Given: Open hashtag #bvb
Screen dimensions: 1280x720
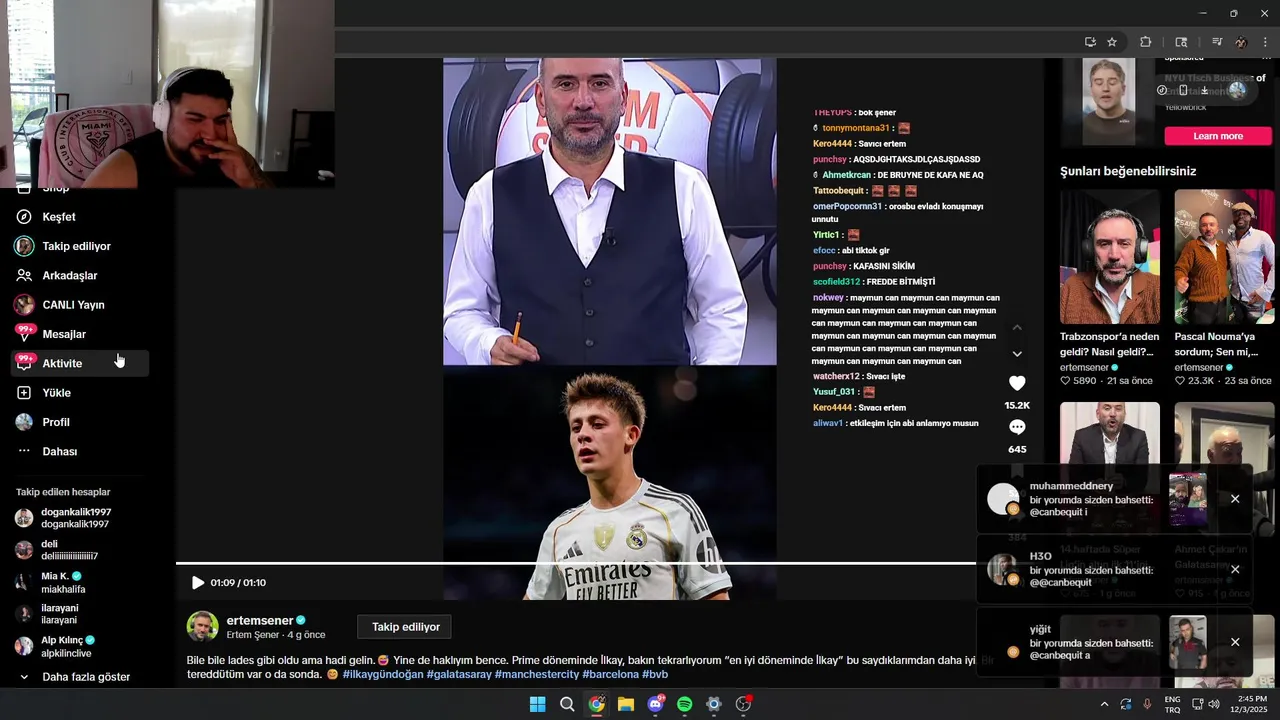Looking at the screenshot, I should 655,674.
